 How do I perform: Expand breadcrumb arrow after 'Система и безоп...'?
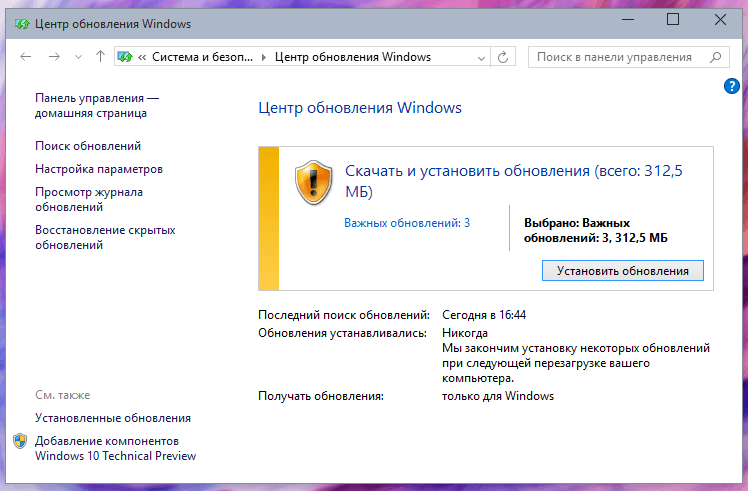263,58
